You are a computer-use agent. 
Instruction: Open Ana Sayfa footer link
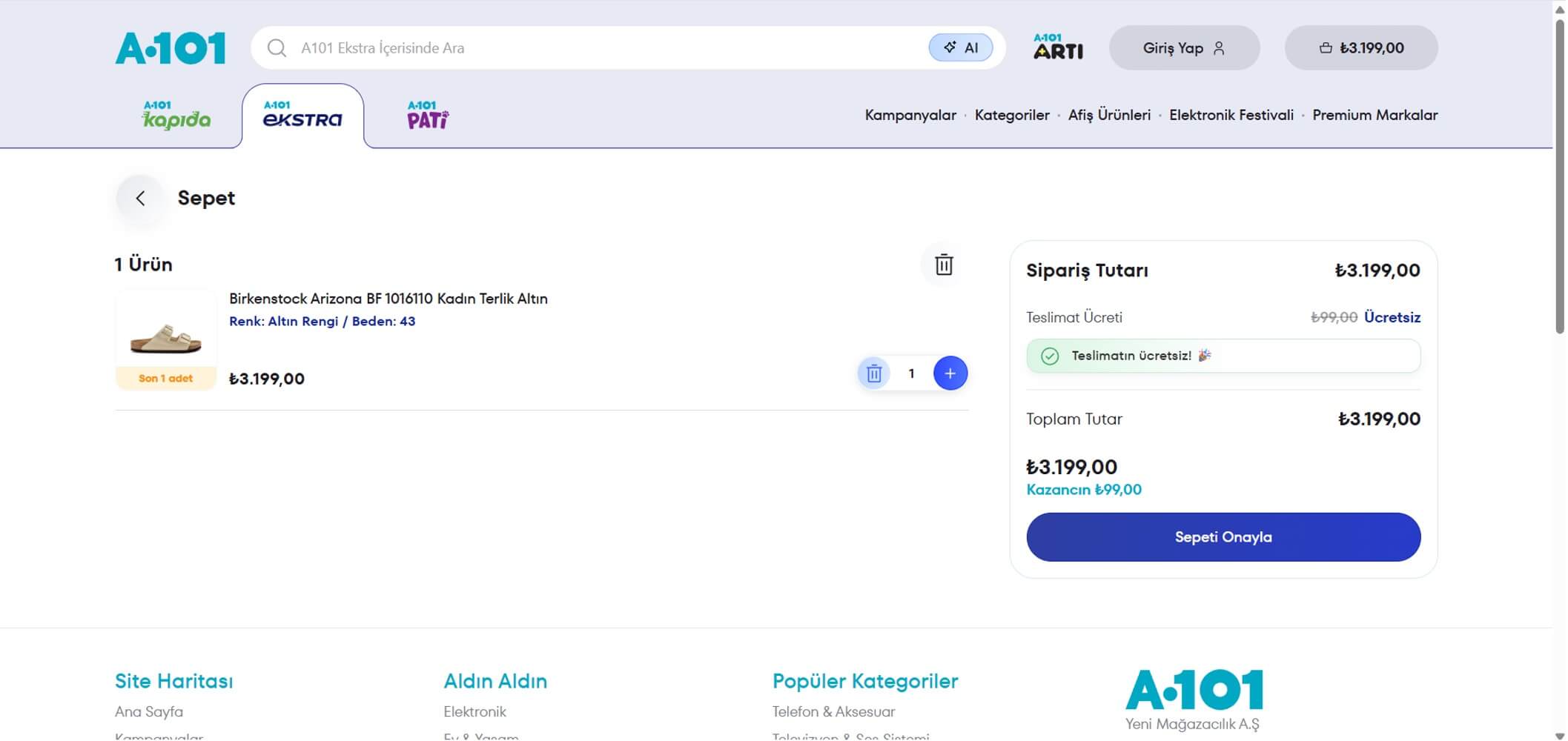pos(149,711)
